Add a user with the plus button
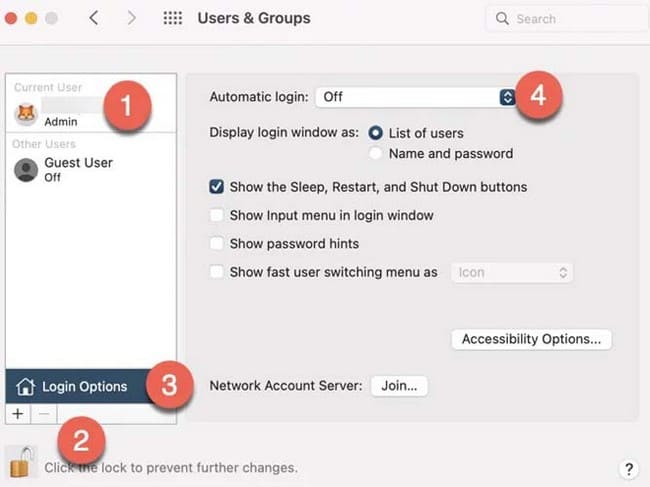 tap(18, 414)
